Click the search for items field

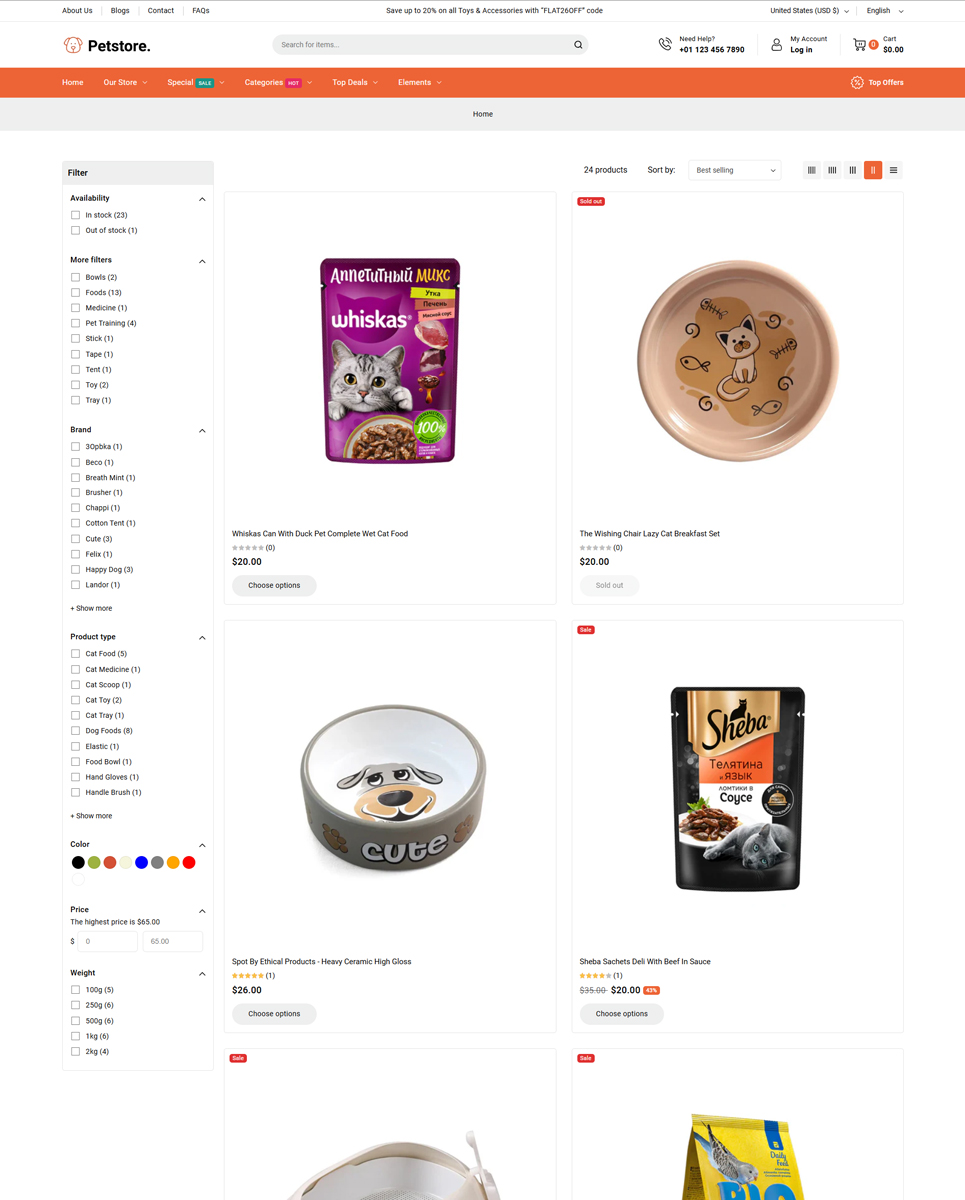[x=423, y=45]
